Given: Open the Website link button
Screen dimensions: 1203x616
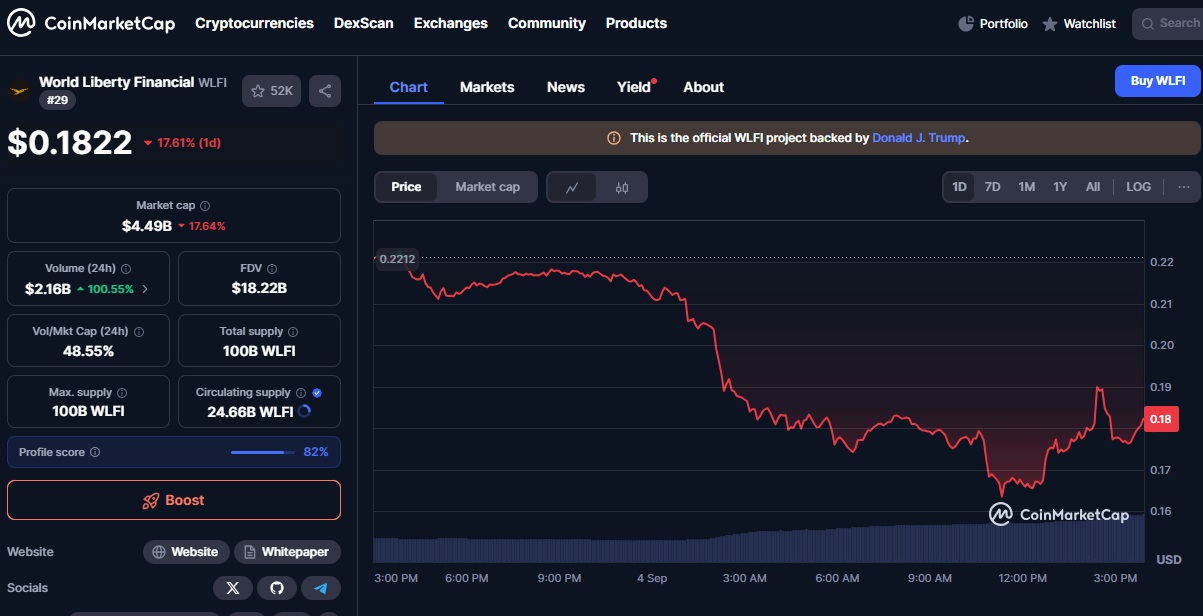Looking at the screenshot, I should pos(186,552).
